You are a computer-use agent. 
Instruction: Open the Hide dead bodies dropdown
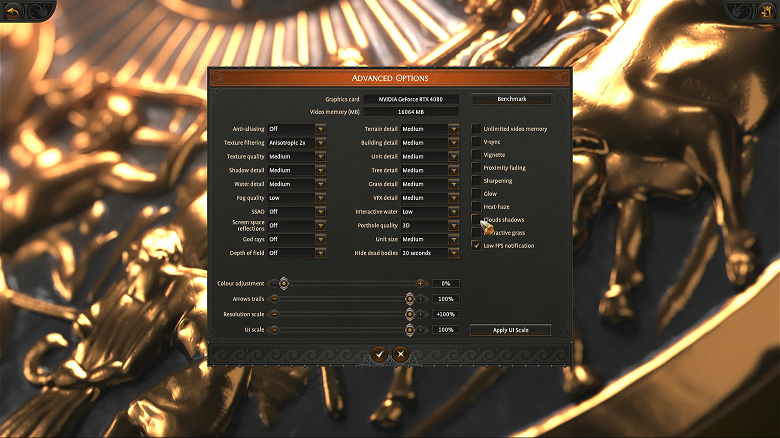coord(429,253)
